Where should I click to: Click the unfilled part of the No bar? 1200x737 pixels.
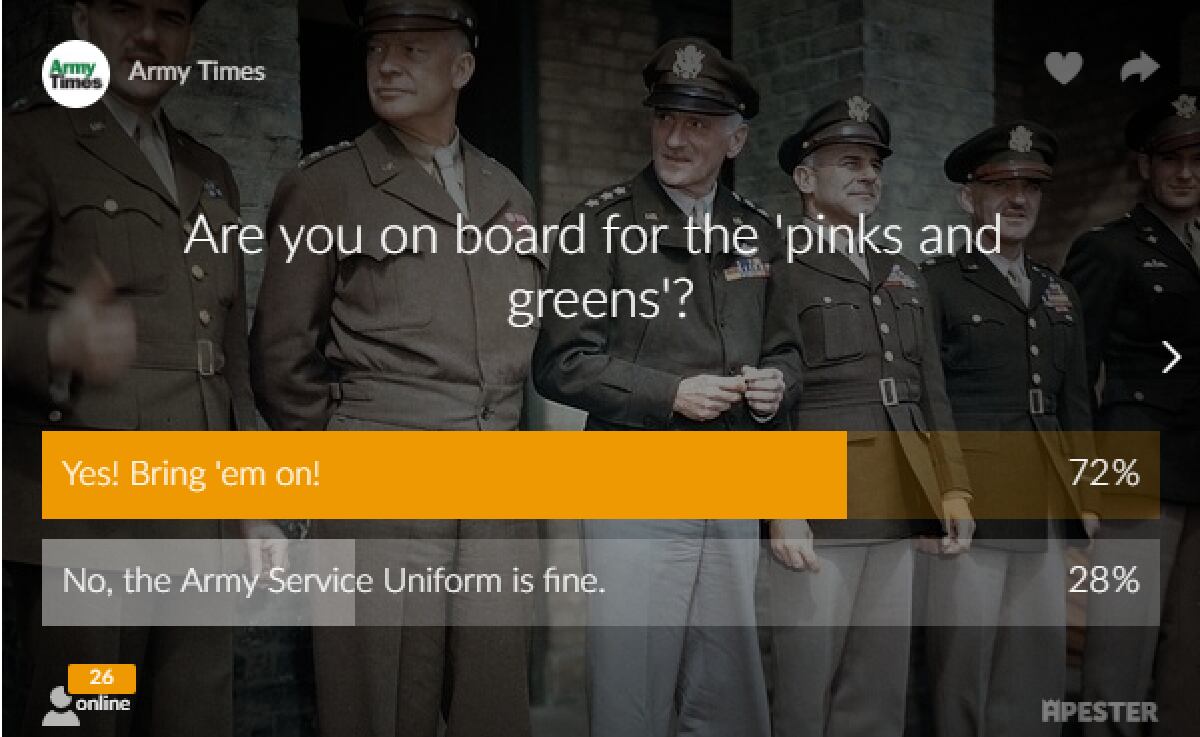757,582
